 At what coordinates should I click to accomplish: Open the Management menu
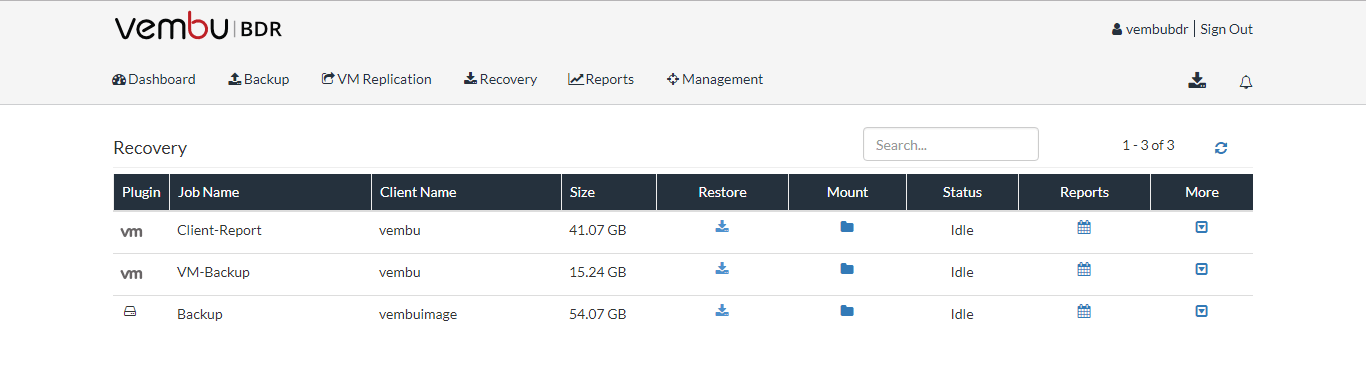(715, 79)
